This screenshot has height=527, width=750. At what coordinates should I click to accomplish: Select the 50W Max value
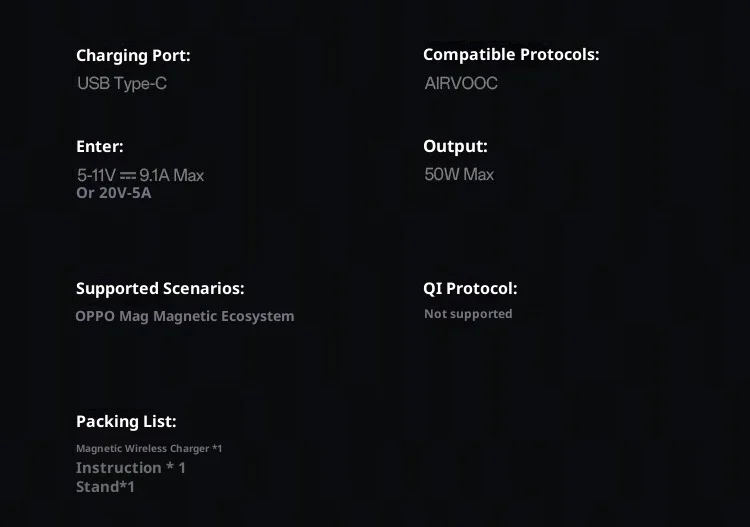tap(459, 174)
